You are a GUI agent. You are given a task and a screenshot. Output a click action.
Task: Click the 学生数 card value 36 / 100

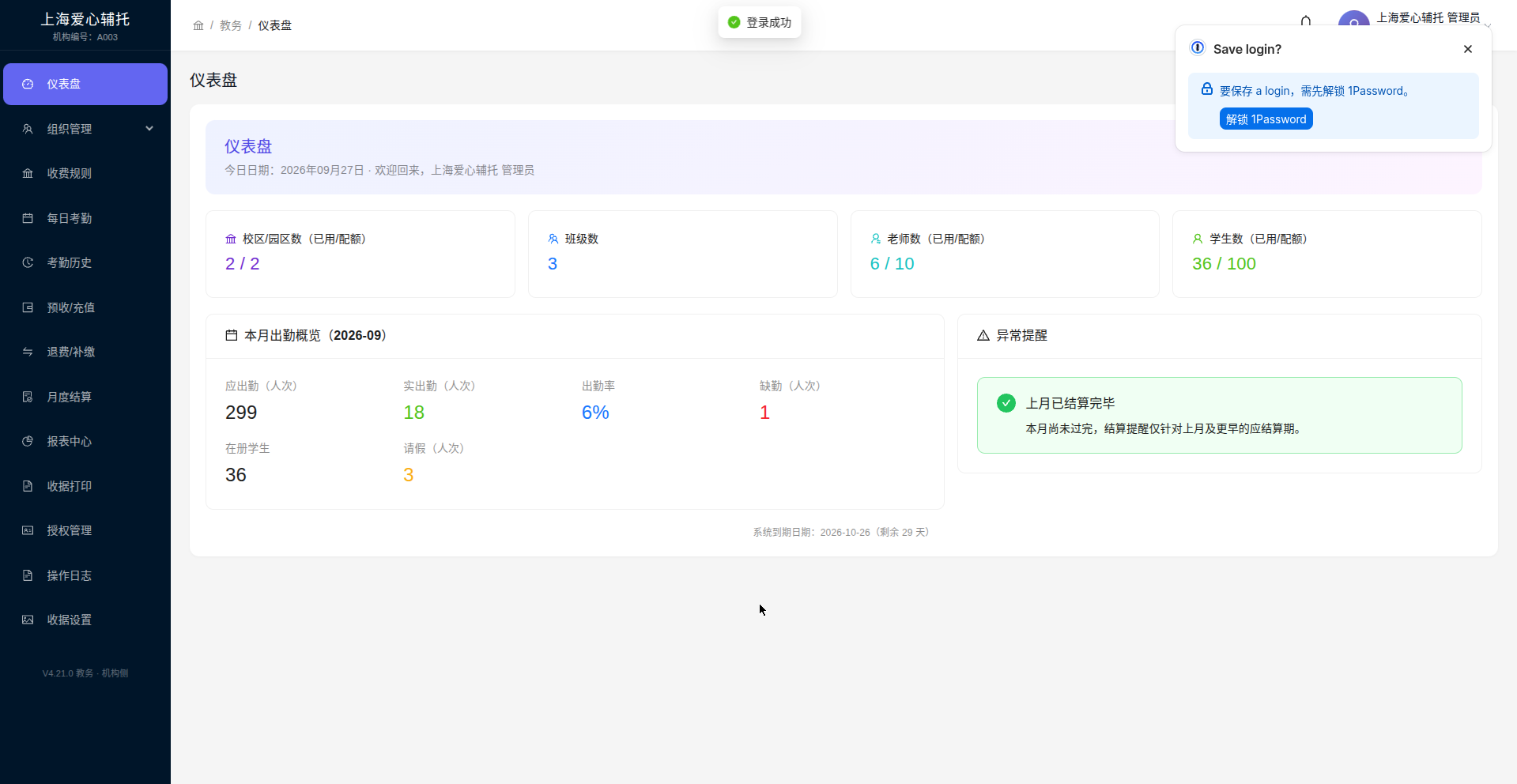coord(1224,264)
